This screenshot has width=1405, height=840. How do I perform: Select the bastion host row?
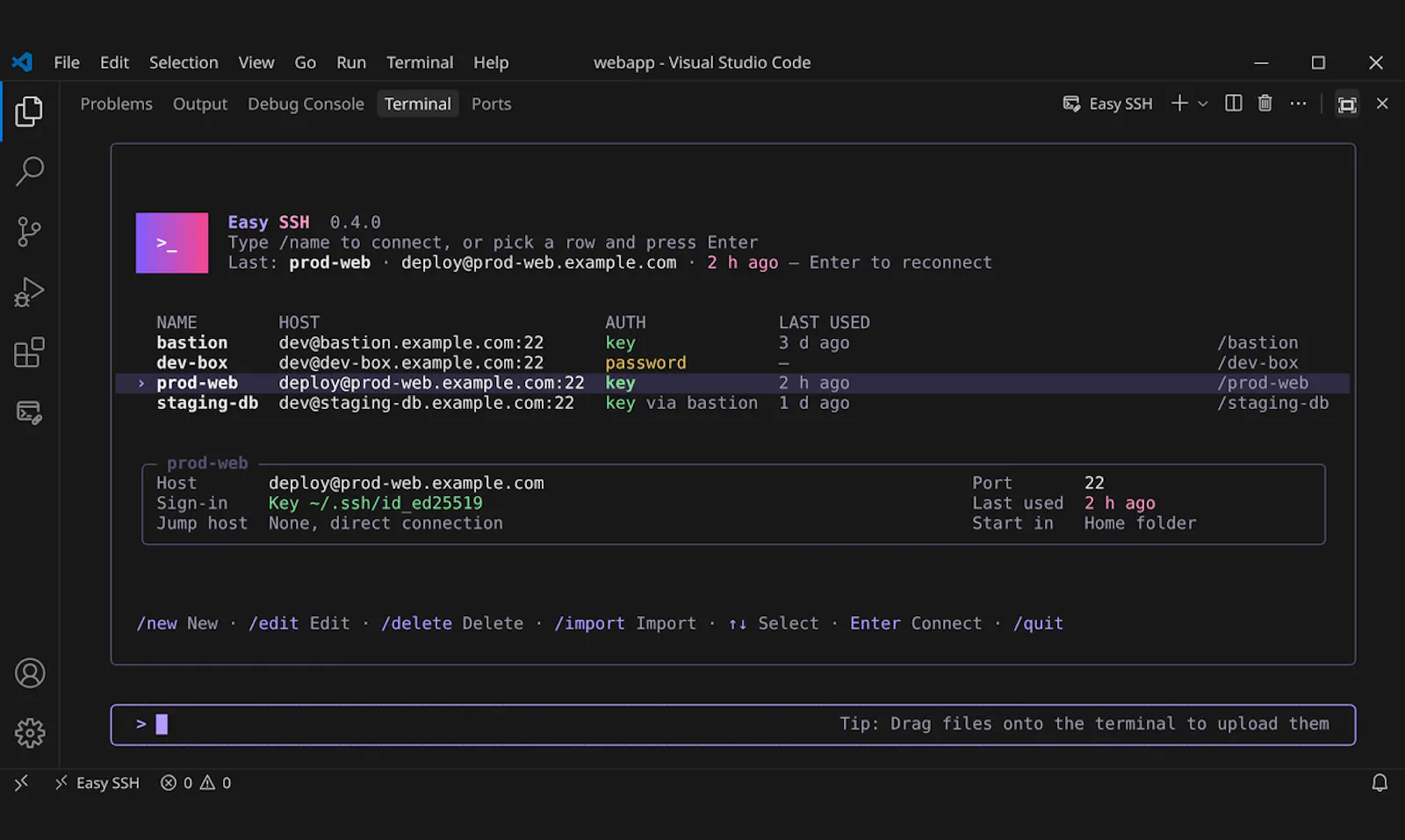(x=732, y=343)
